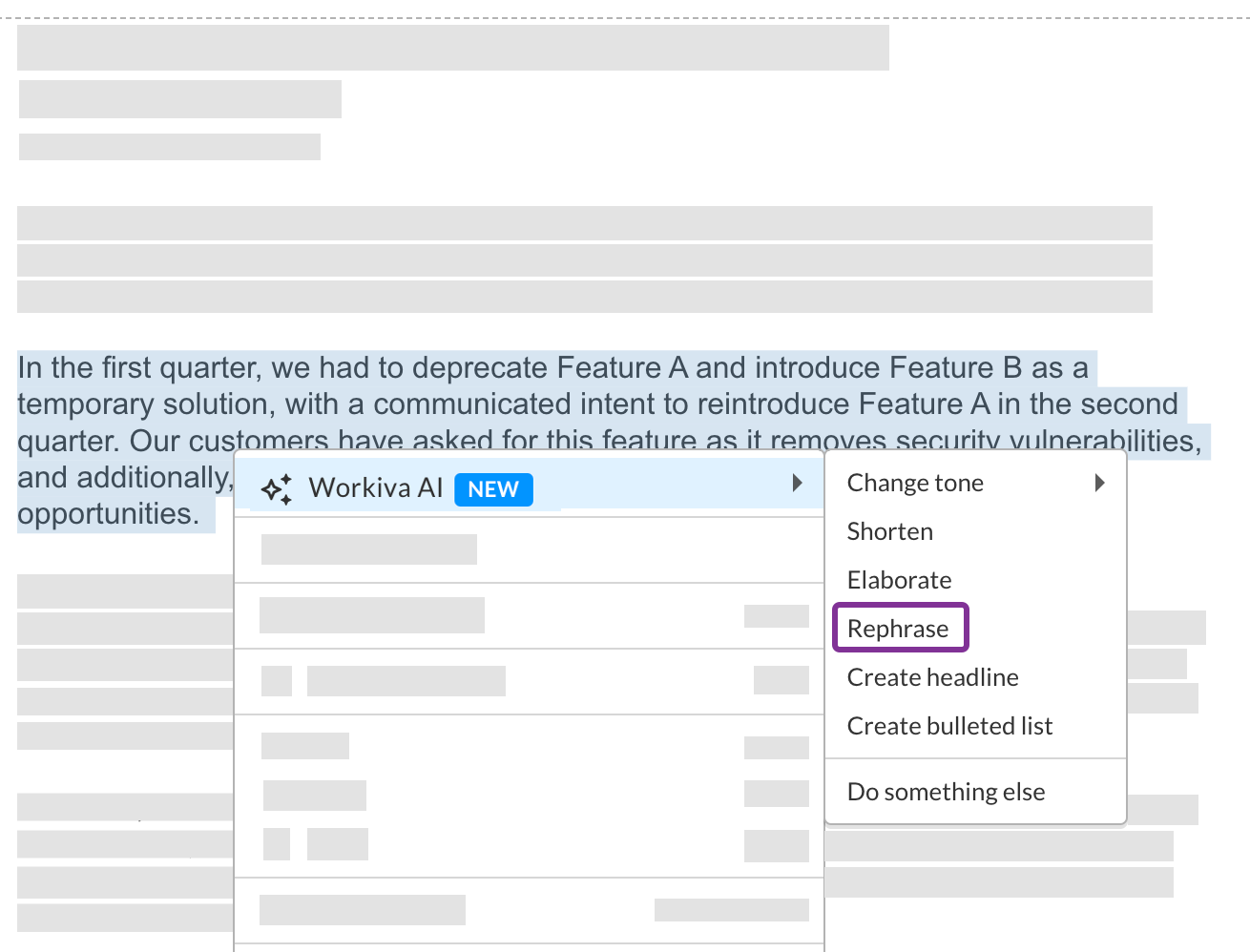Viewport: 1250px width, 952px height.
Task: Select Rephrase from the AI options
Action: [x=899, y=627]
